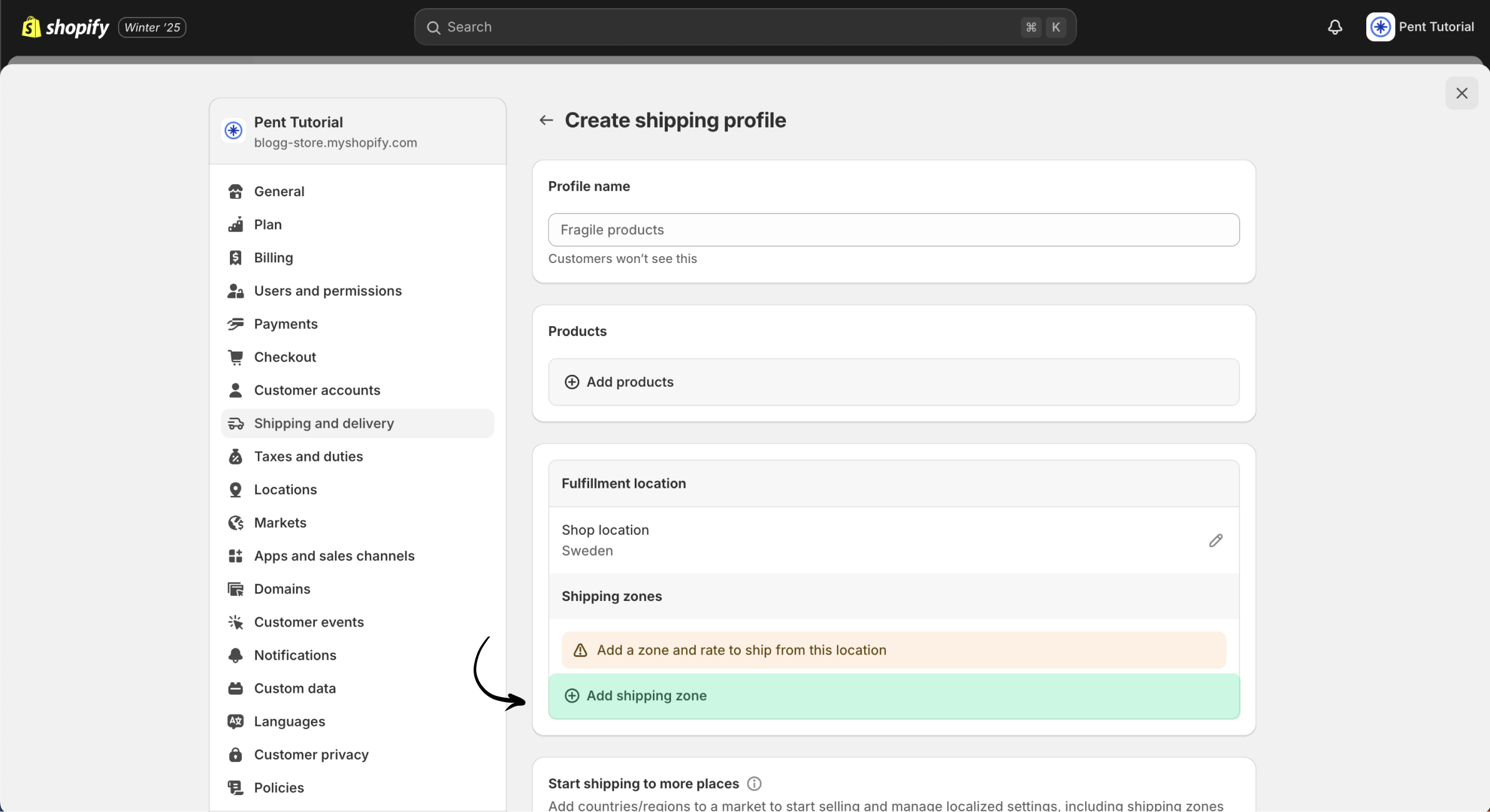Open Domains settings
1490x812 pixels.
(357, 589)
